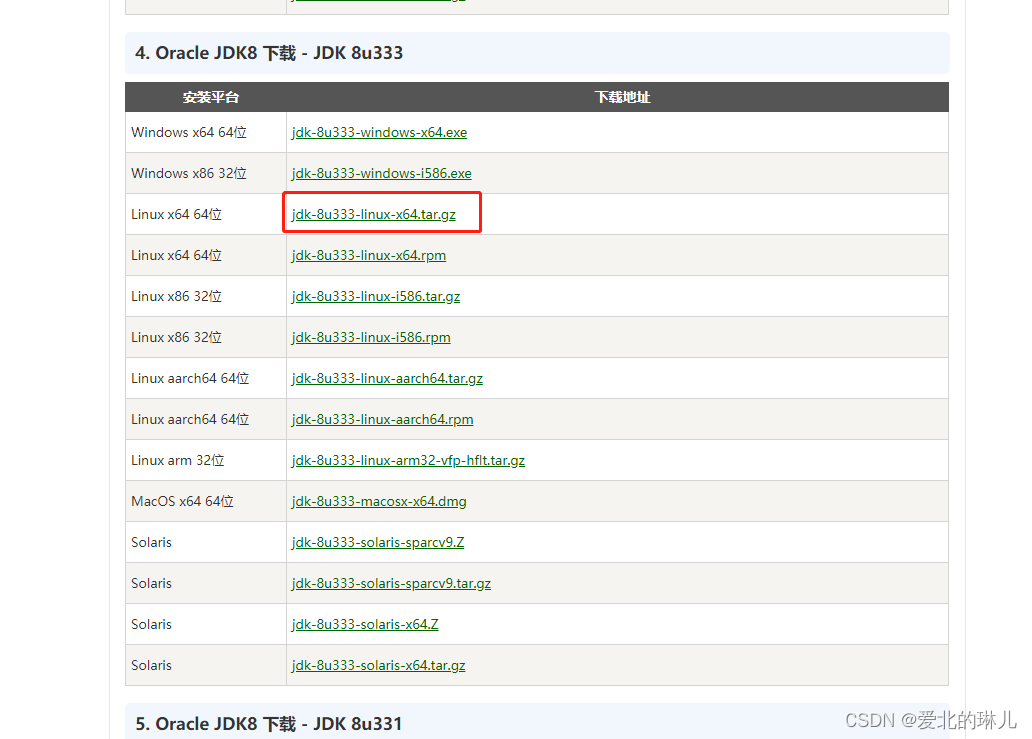
Task: Click the jdk-8u333-linux-aarch64.rpm link
Action: click(382, 419)
